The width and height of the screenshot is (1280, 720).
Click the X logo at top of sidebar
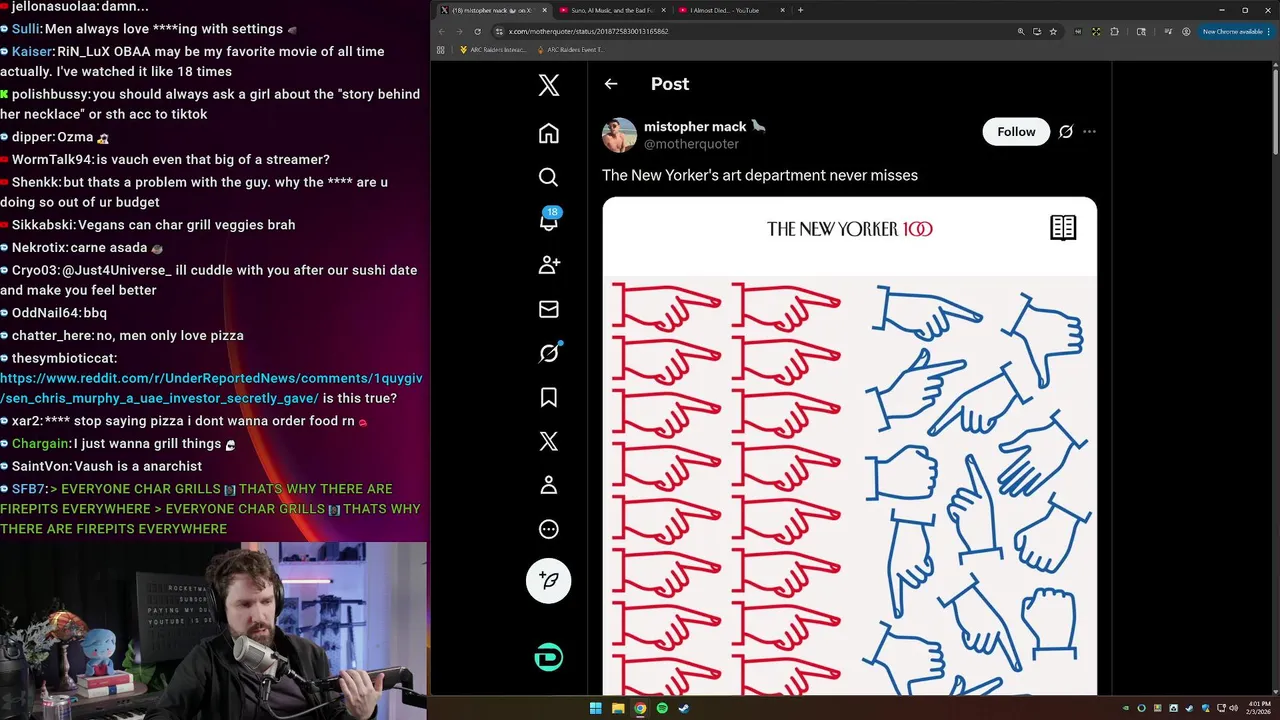pos(549,85)
